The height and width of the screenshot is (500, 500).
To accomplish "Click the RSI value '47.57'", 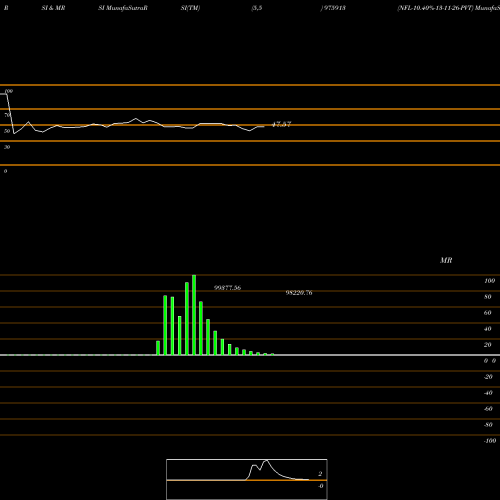I will point(282,124).
